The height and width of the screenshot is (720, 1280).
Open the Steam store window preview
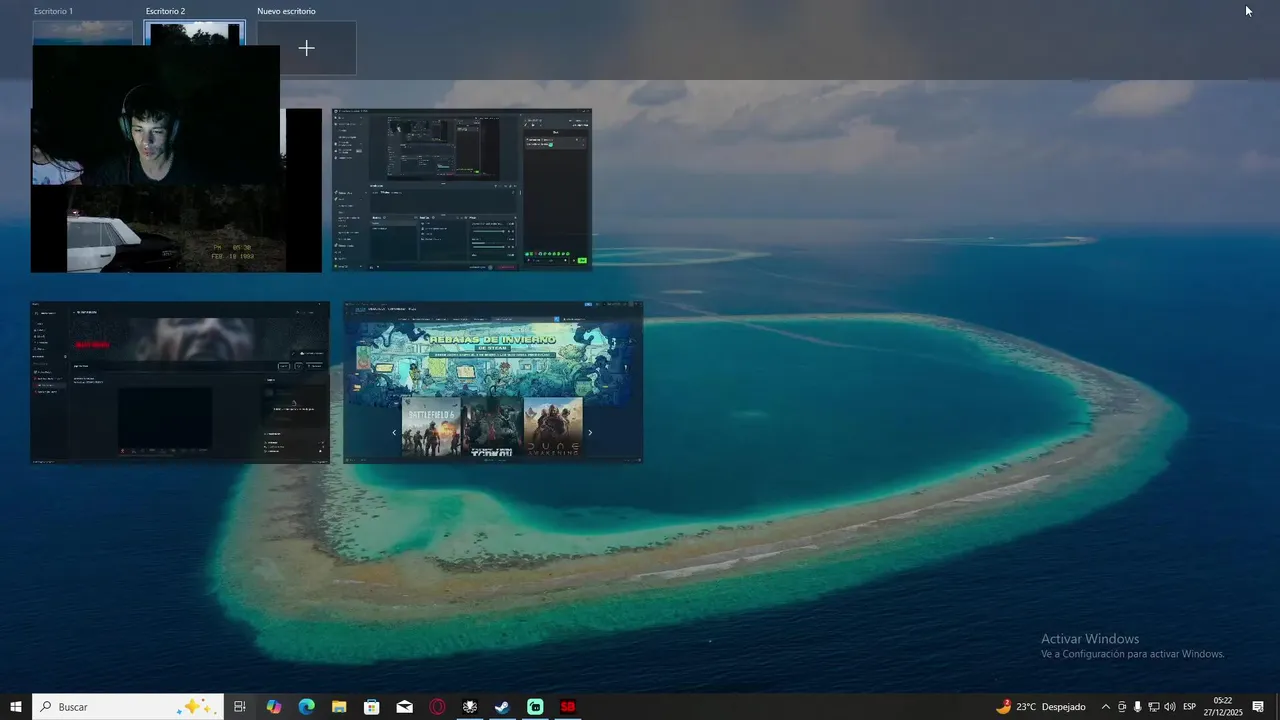tap(493, 382)
